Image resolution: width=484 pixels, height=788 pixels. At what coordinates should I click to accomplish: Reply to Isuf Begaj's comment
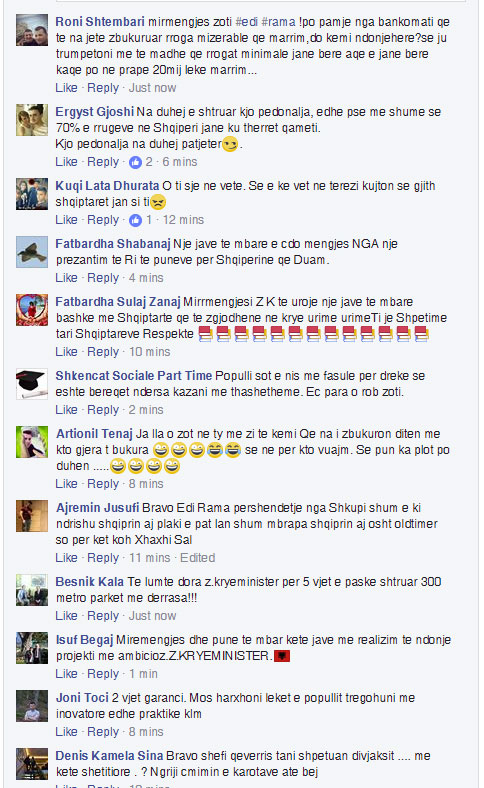point(103,674)
